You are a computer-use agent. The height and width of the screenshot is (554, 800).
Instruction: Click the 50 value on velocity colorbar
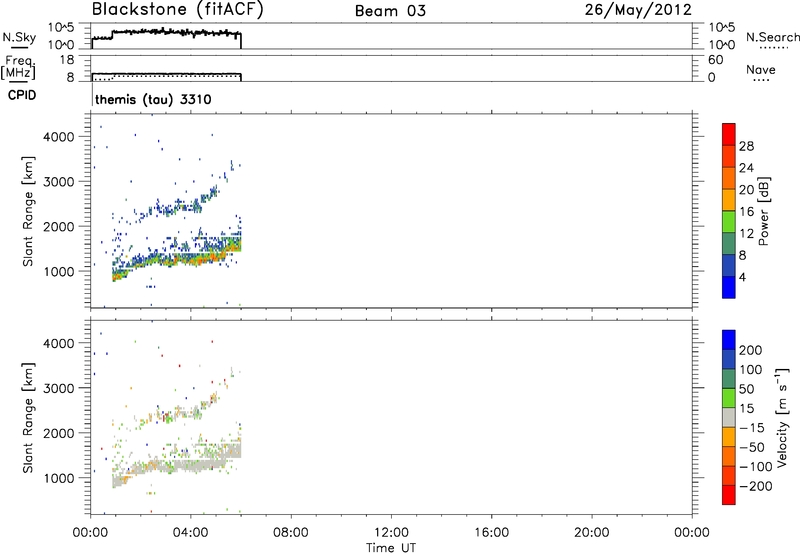(746, 389)
